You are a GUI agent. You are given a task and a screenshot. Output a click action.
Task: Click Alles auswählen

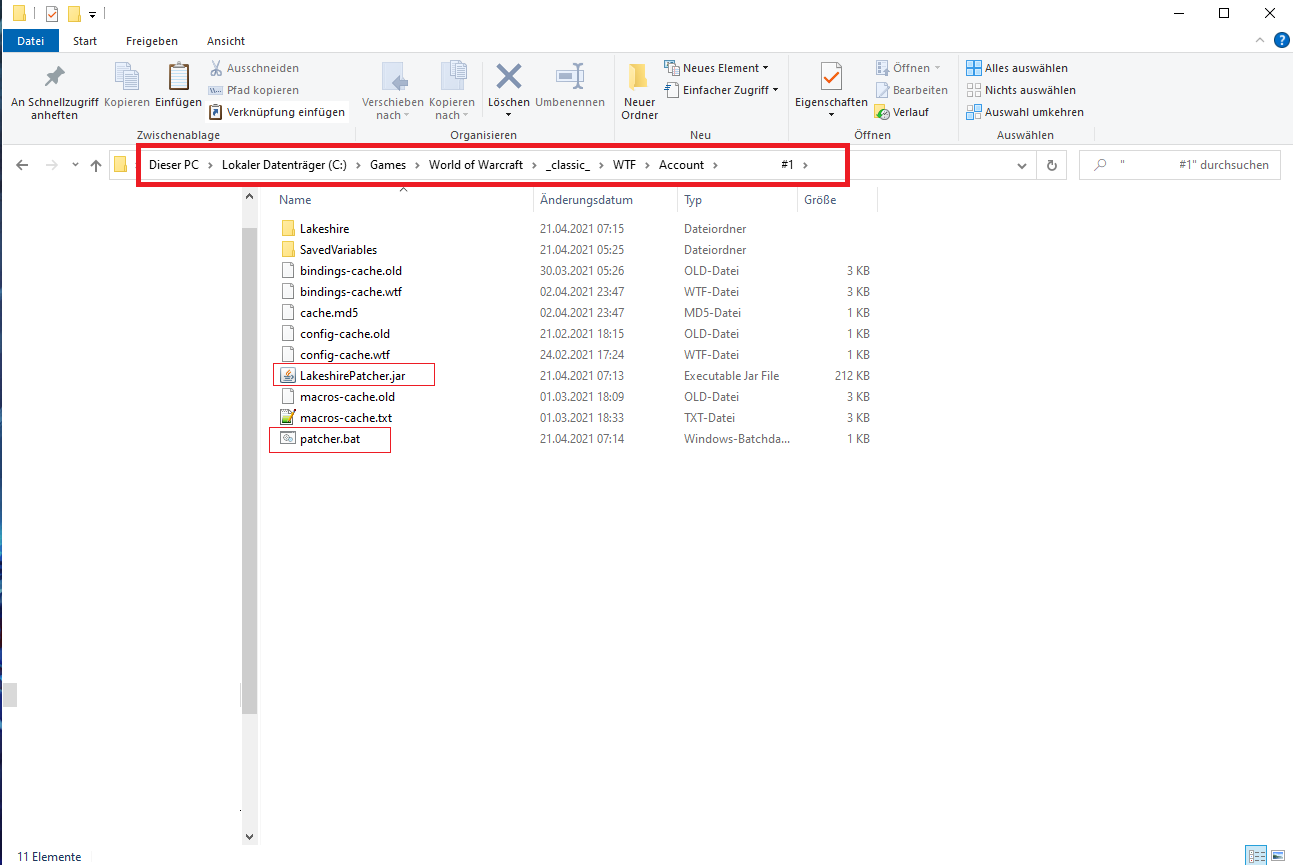[1017, 68]
